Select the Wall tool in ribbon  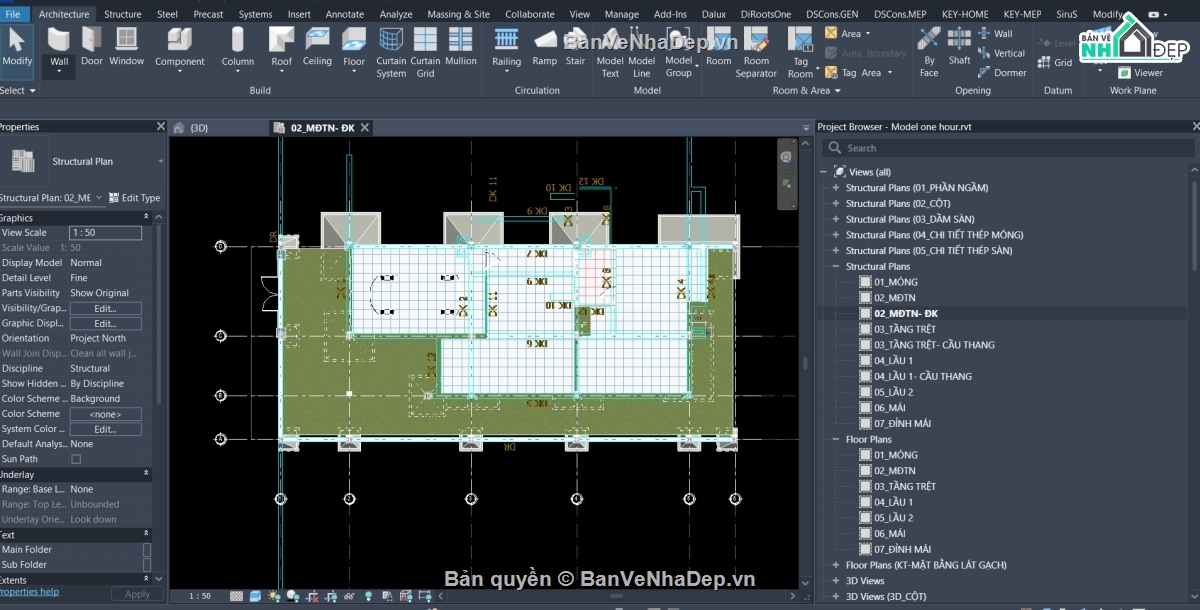pyautogui.click(x=59, y=48)
